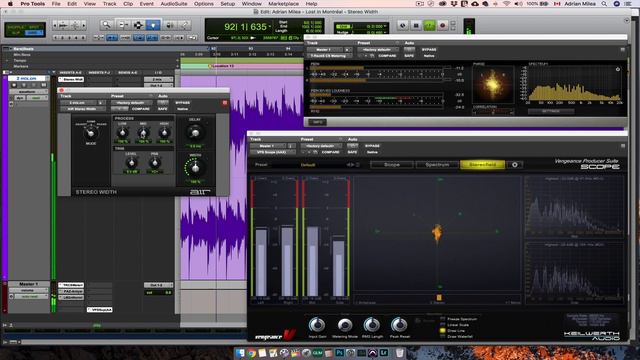Open the File menu
This screenshot has width=640, height=360.
tap(56, 4)
